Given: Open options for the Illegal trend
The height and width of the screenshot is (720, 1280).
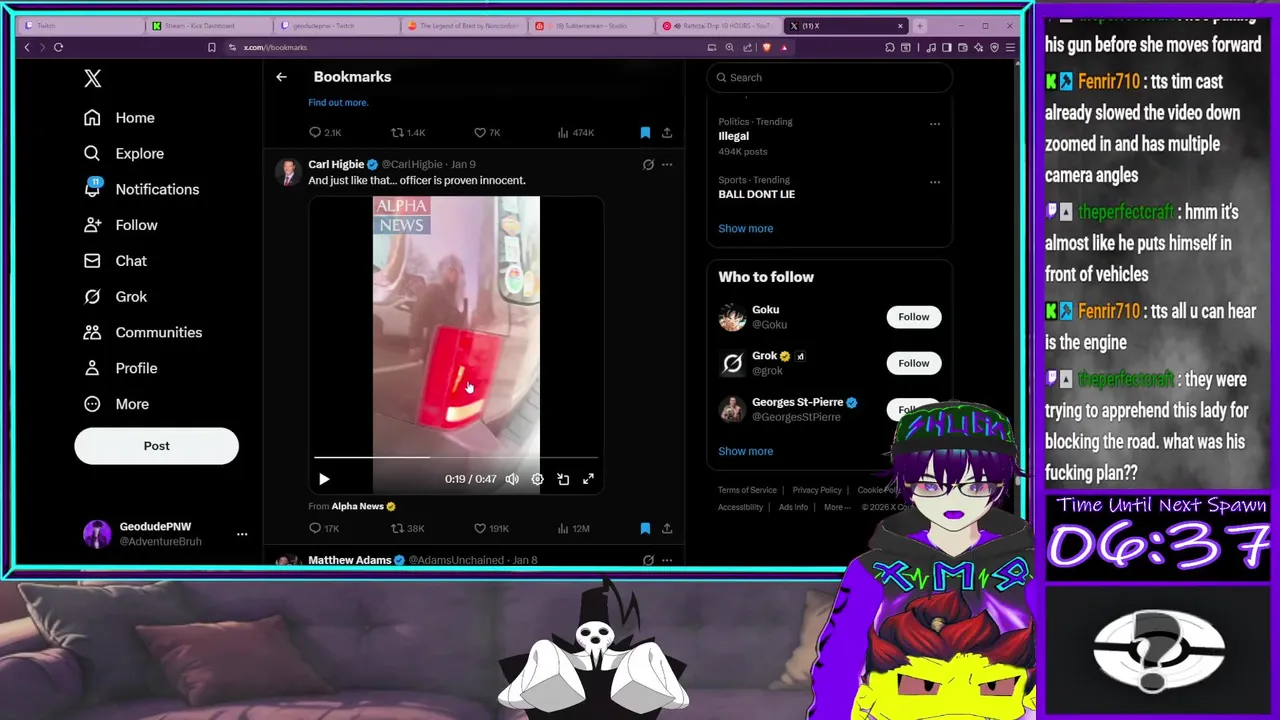Looking at the screenshot, I should [x=935, y=124].
